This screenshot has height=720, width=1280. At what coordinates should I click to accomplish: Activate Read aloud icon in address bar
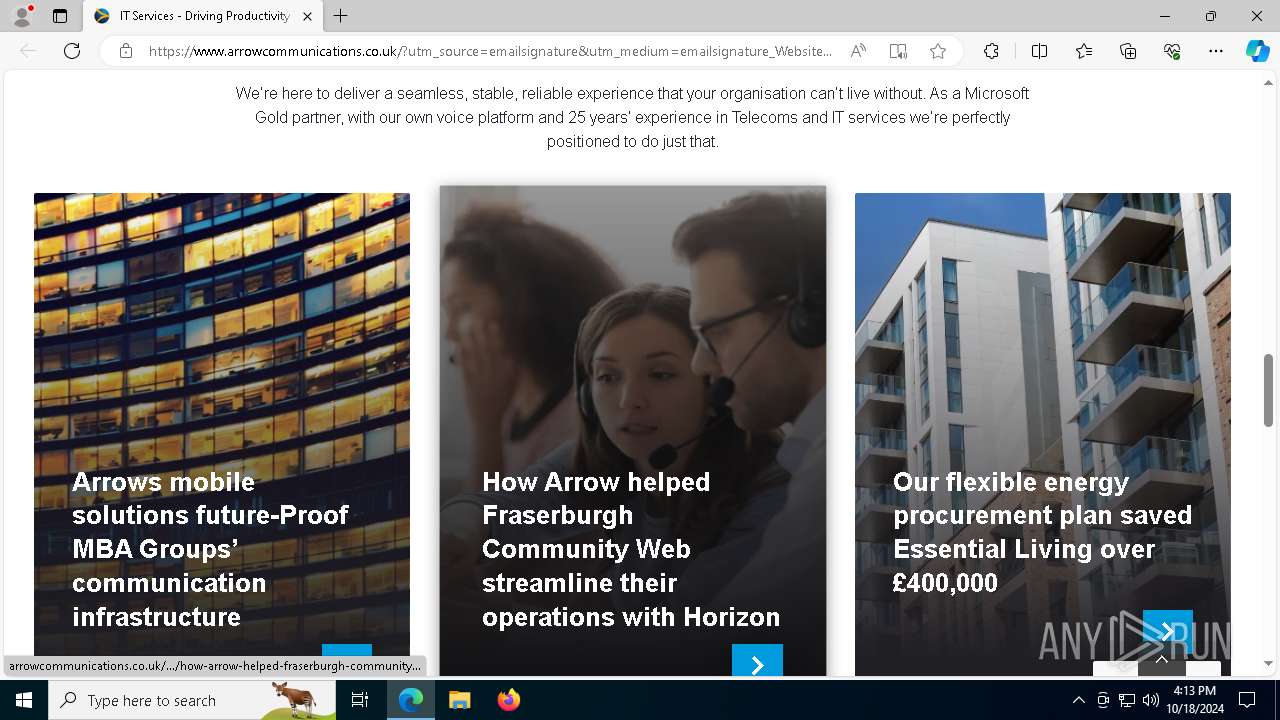pyautogui.click(x=858, y=51)
